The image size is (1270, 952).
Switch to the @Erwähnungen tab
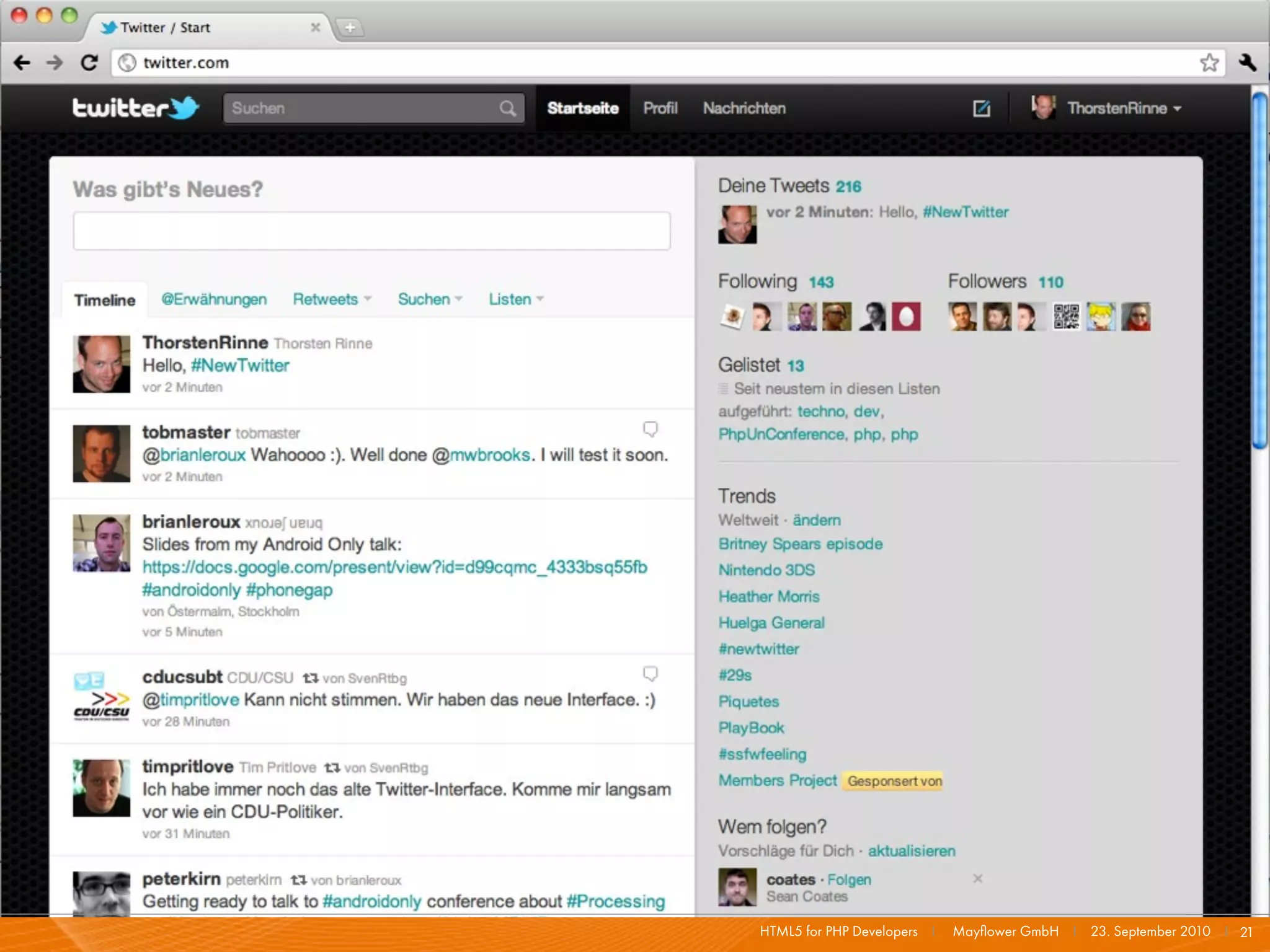(x=214, y=299)
